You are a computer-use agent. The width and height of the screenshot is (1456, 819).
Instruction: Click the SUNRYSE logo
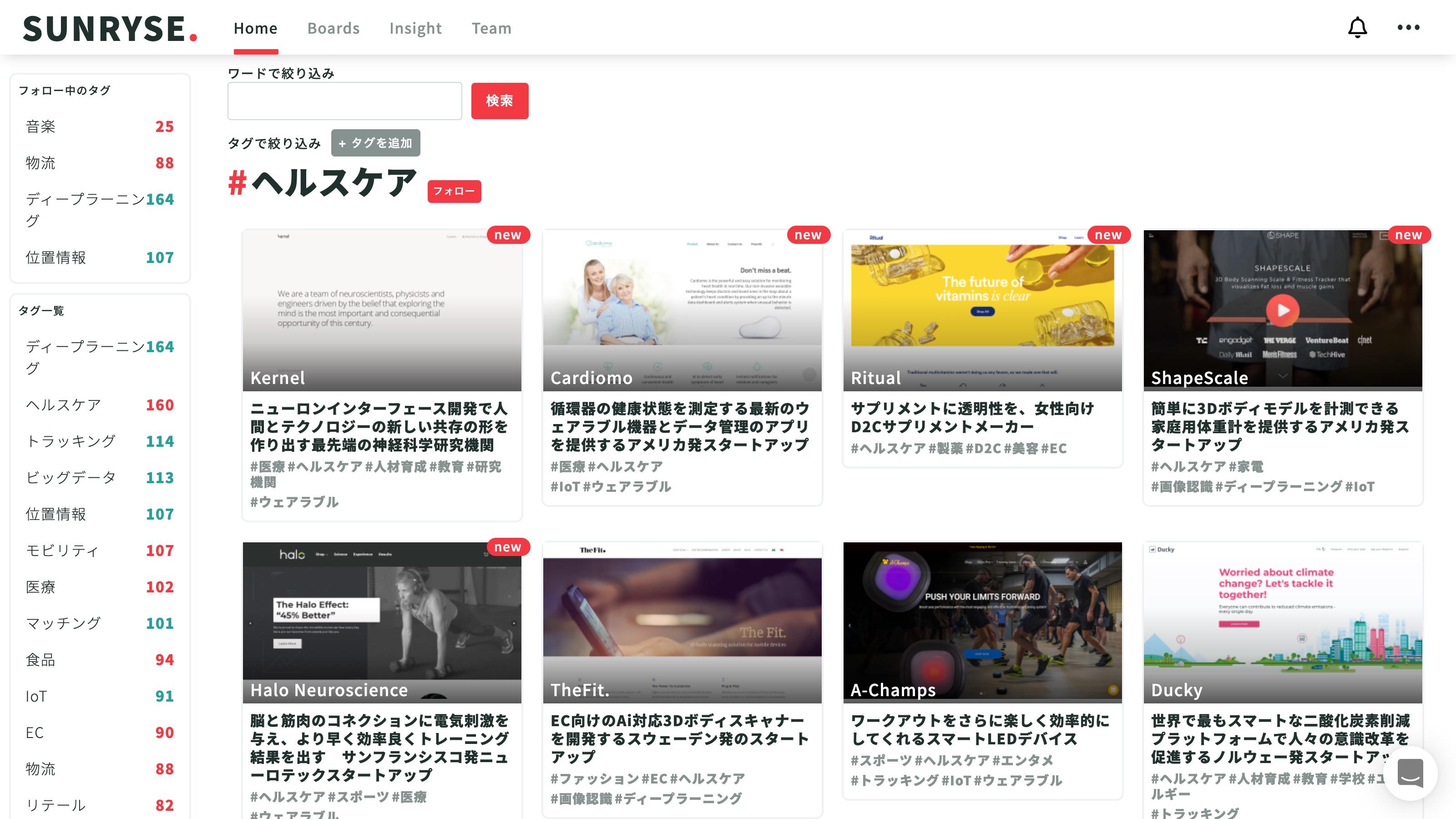pyautogui.click(x=110, y=28)
